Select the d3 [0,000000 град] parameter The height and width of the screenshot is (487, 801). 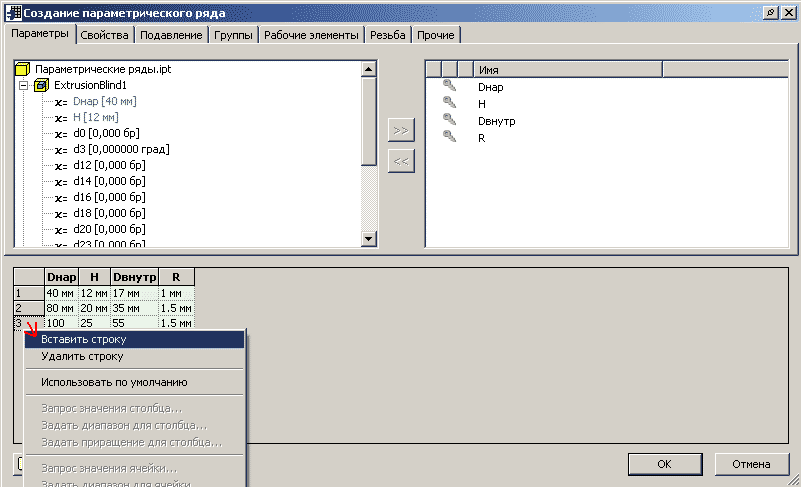[121, 149]
